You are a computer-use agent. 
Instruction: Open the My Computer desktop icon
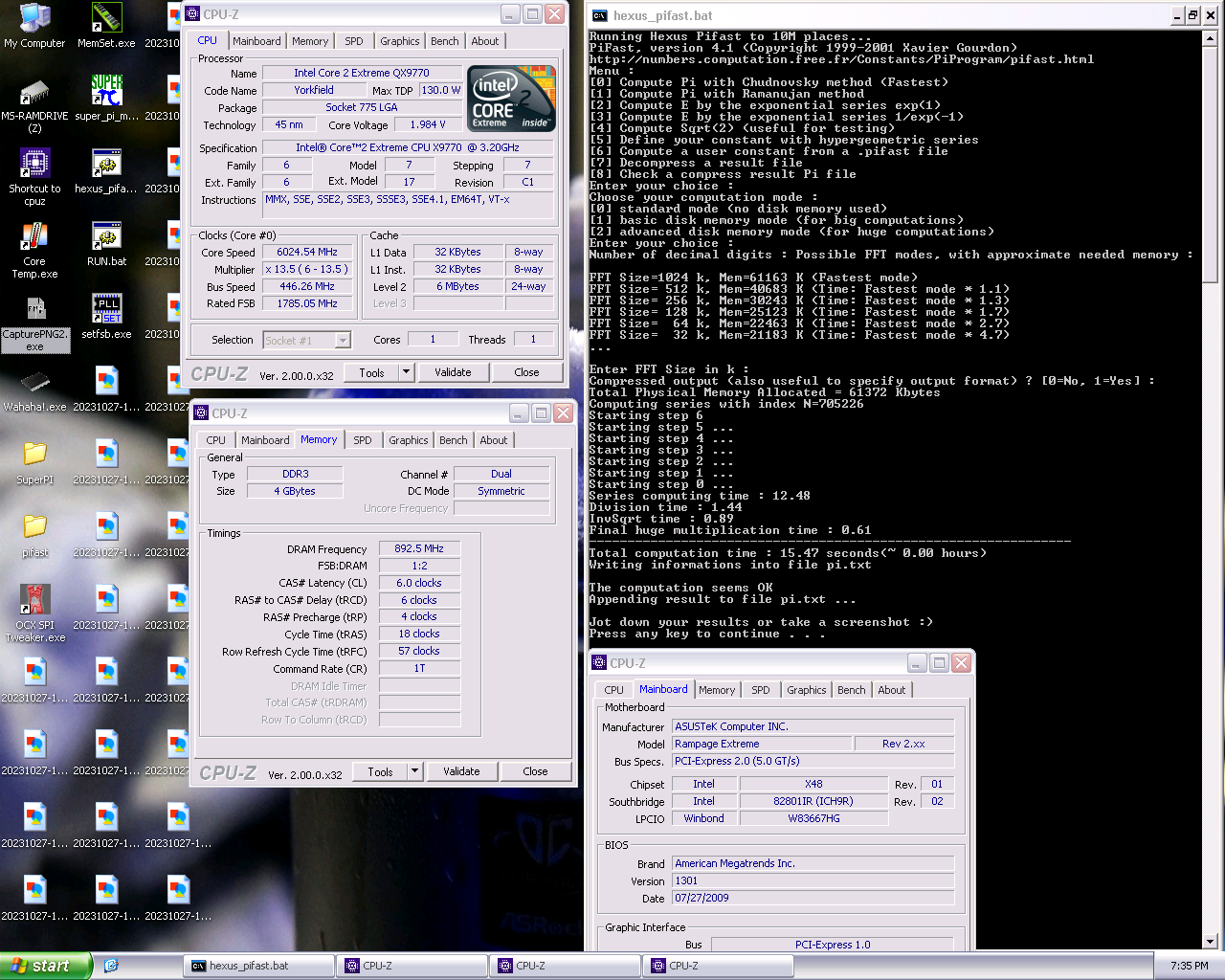34,26
